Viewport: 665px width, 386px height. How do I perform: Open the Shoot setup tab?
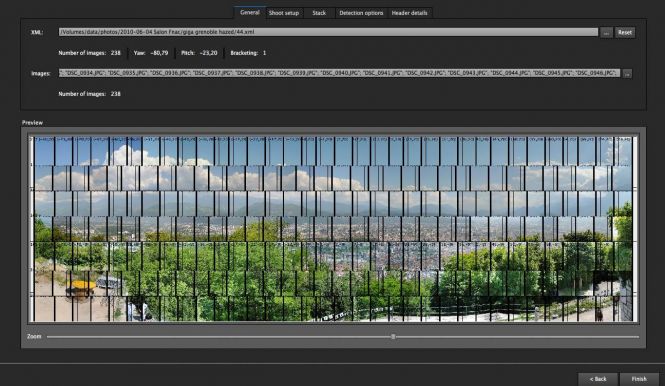[x=284, y=13]
